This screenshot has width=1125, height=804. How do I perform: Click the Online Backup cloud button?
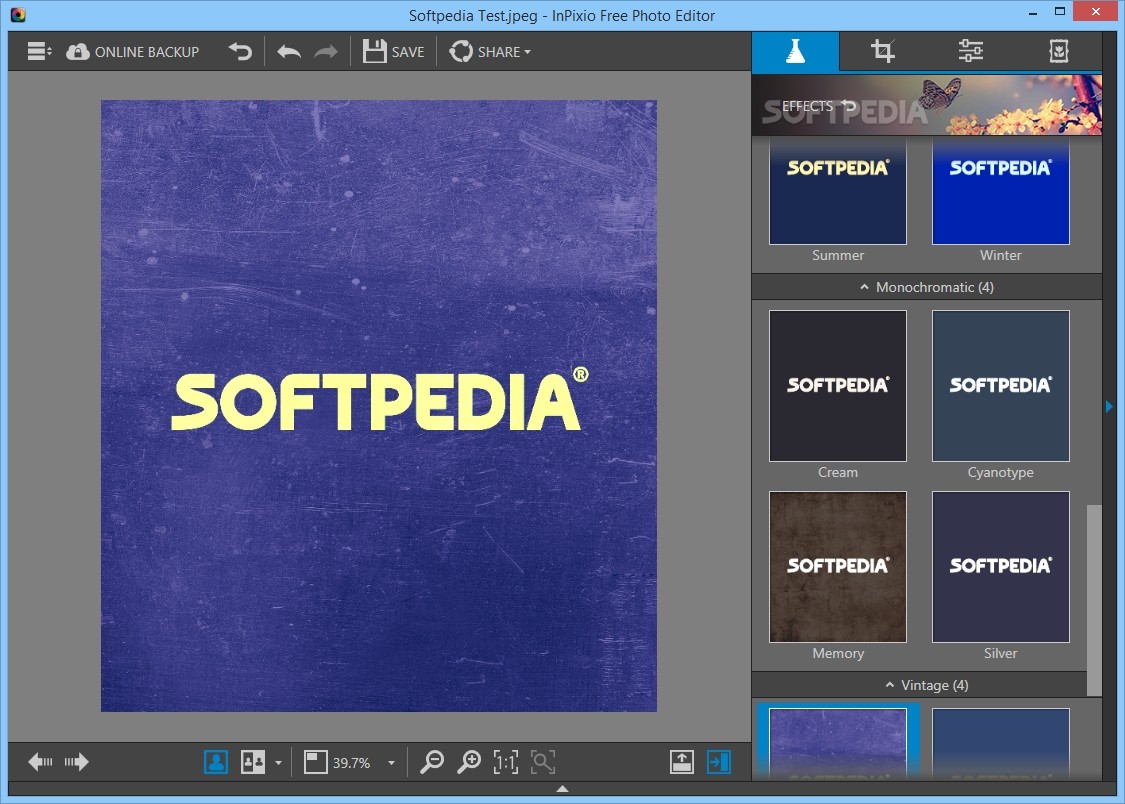133,52
